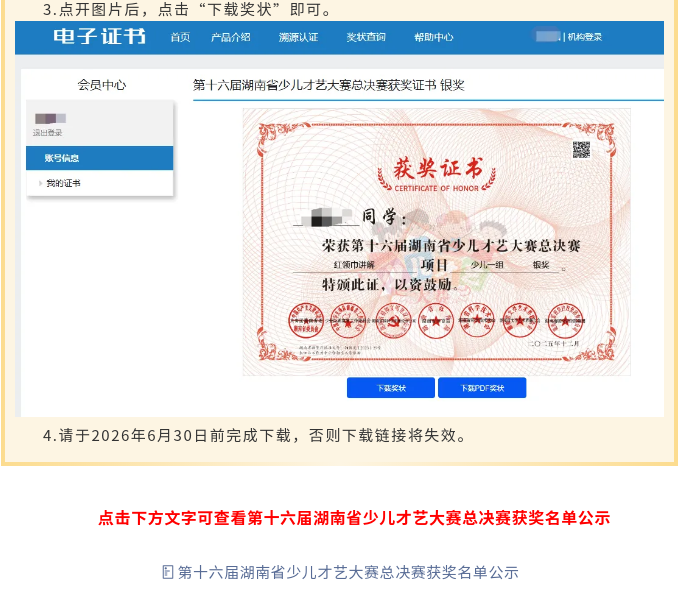Log out via the 退出登录 link
The height and width of the screenshot is (594, 680).
47,132
